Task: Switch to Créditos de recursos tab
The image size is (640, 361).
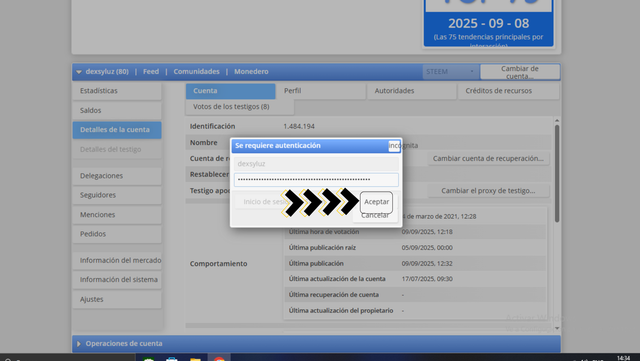Action: [x=508, y=91]
